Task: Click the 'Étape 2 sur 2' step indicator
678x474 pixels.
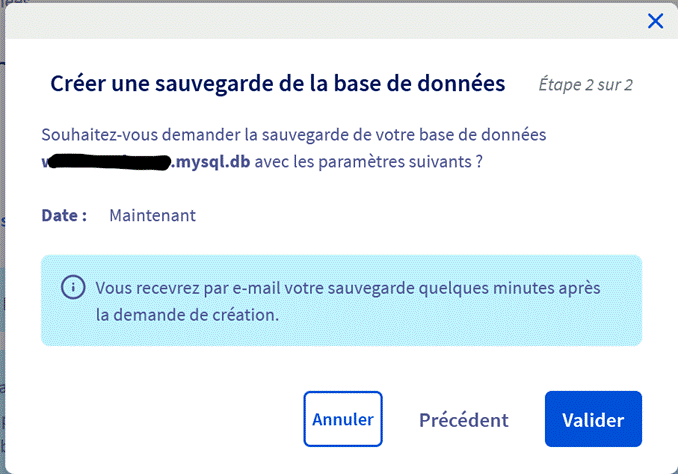Action: [585, 84]
